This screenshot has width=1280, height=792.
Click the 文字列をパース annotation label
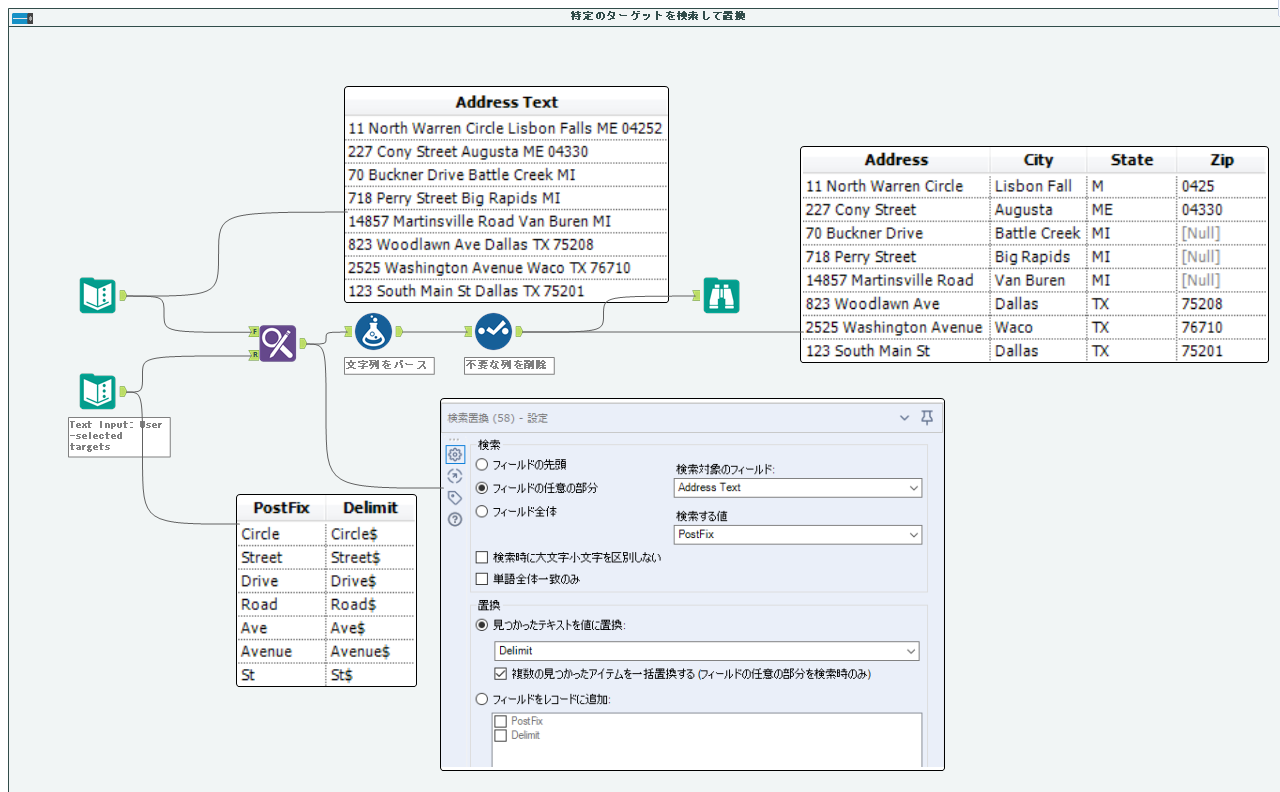coord(389,366)
